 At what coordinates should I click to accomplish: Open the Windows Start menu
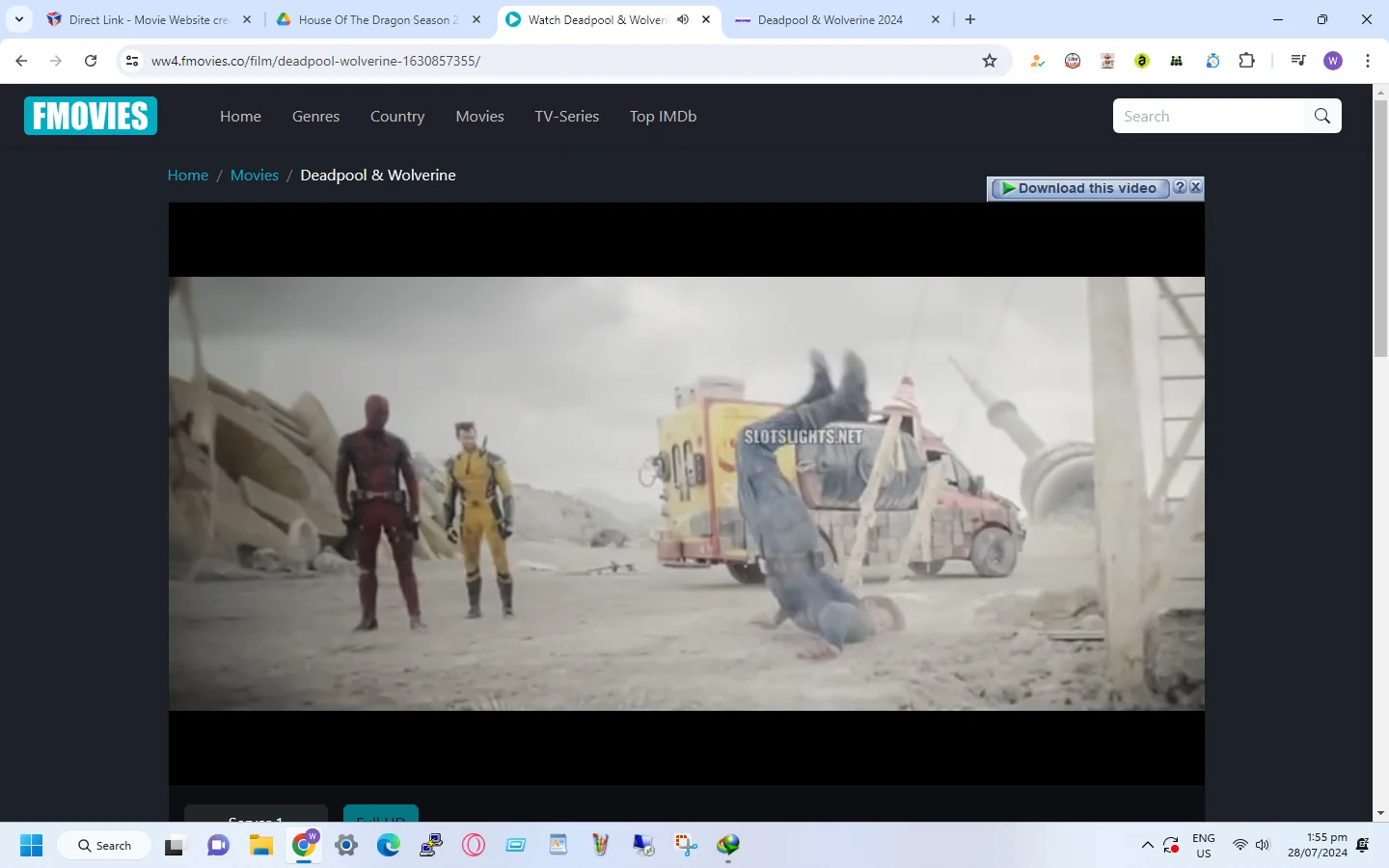click(31, 846)
